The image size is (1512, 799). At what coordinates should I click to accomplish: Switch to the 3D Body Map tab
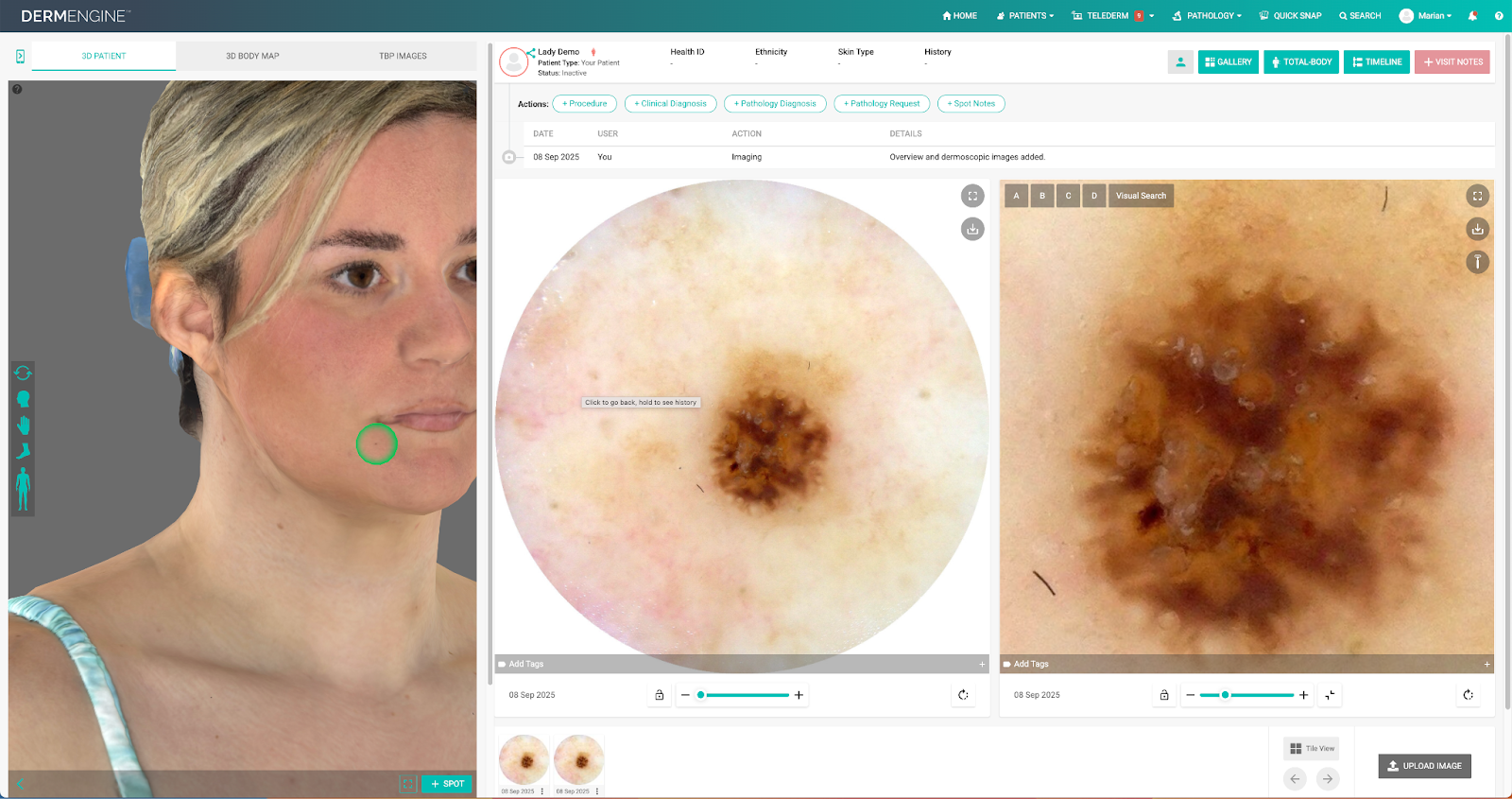252,56
